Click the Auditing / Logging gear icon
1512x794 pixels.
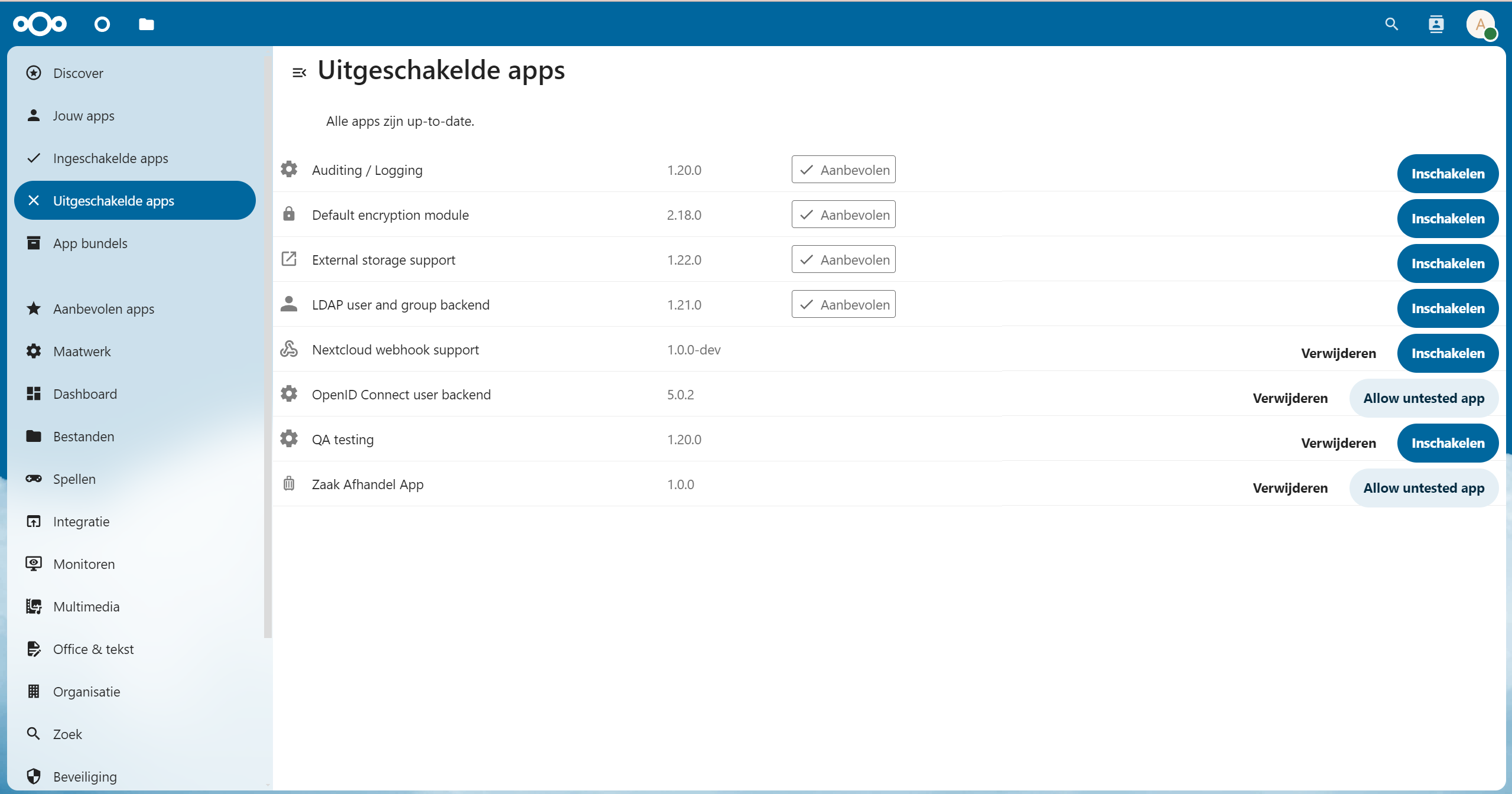pyautogui.click(x=289, y=169)
